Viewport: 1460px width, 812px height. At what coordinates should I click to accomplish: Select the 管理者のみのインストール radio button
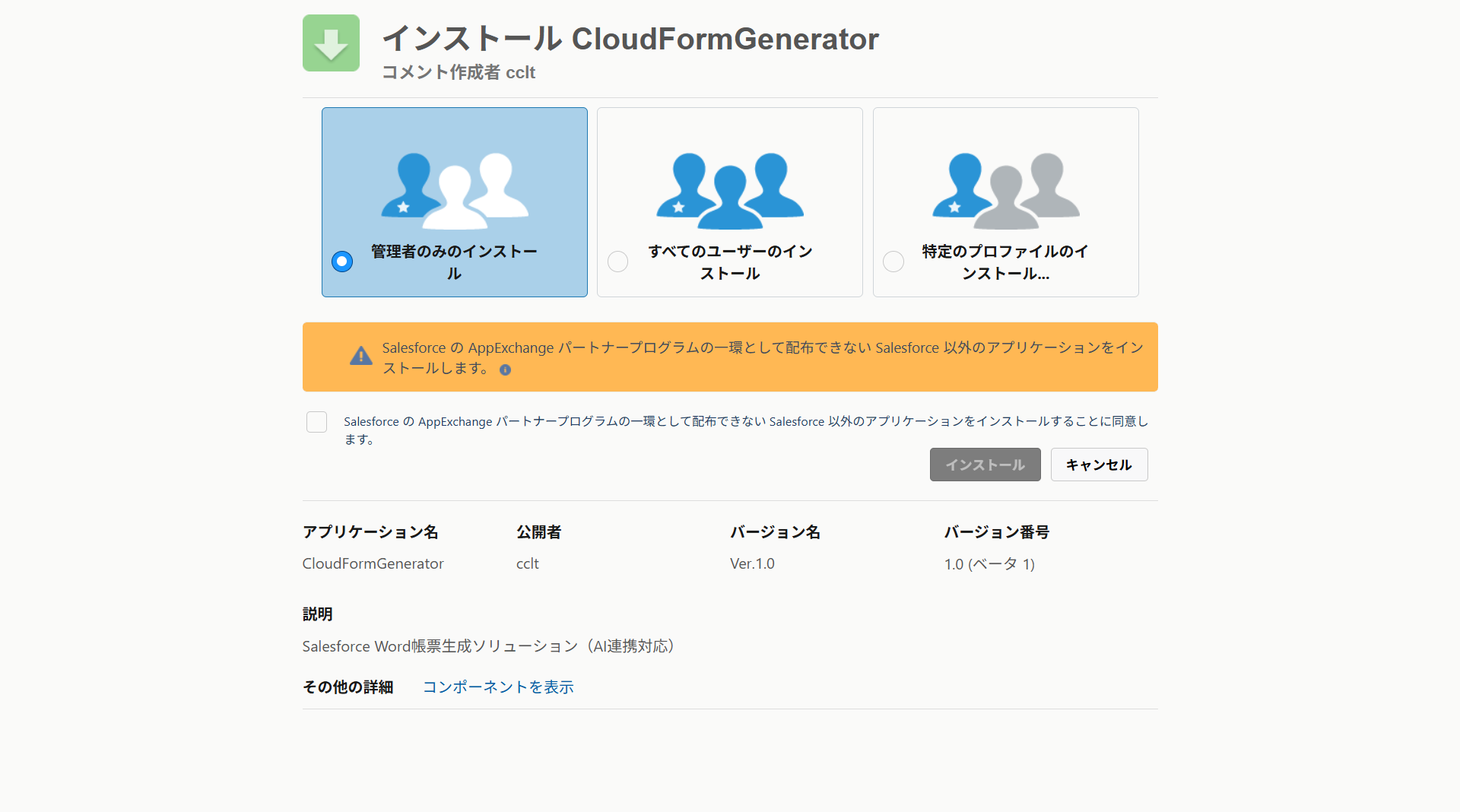342,262
